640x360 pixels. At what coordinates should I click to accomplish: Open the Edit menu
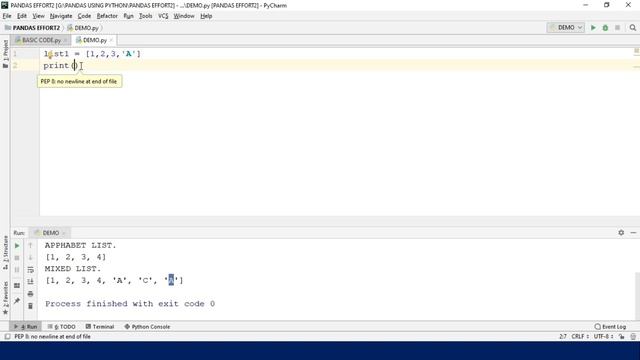22,16
